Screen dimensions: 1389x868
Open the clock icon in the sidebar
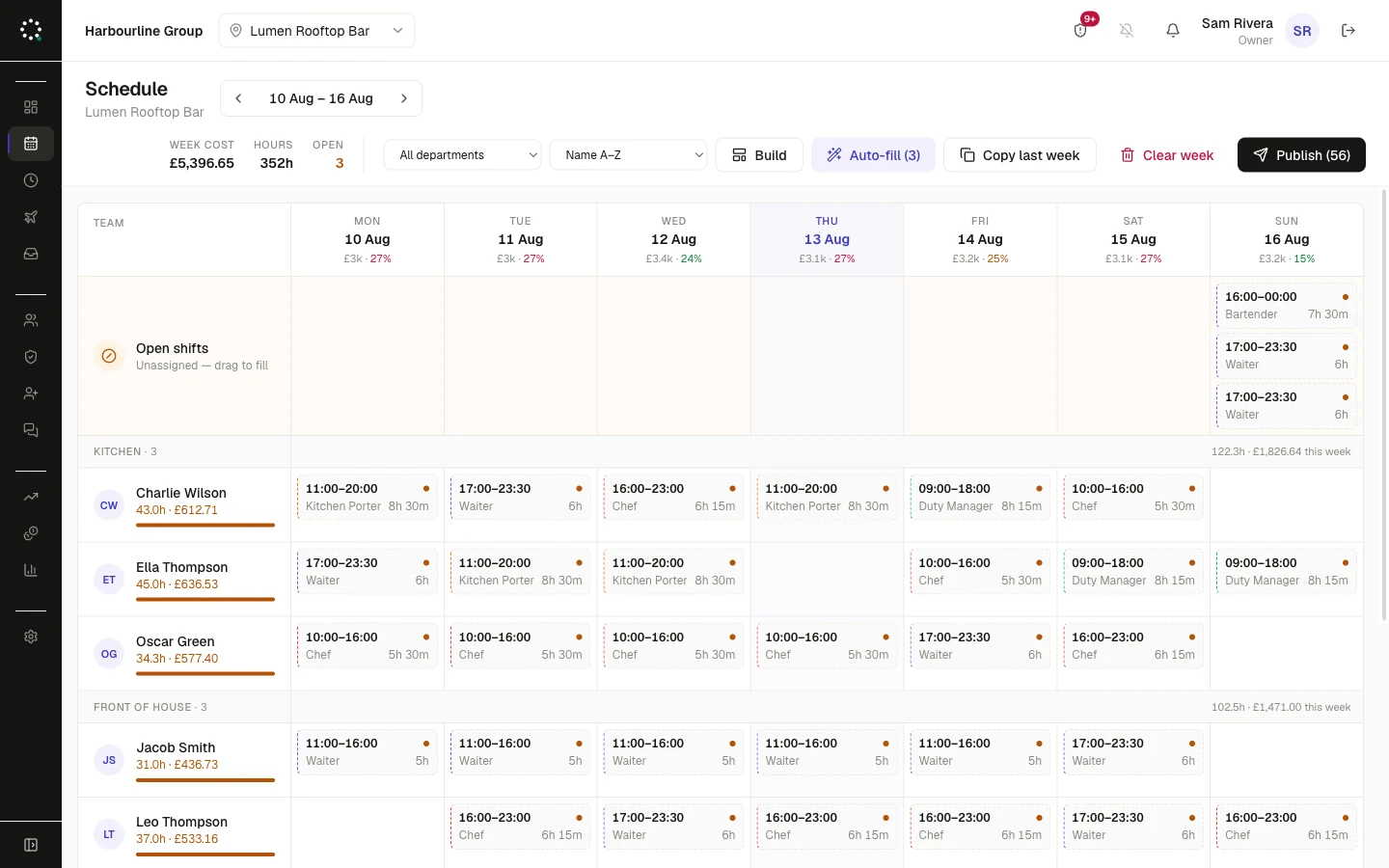pos(31,180)
